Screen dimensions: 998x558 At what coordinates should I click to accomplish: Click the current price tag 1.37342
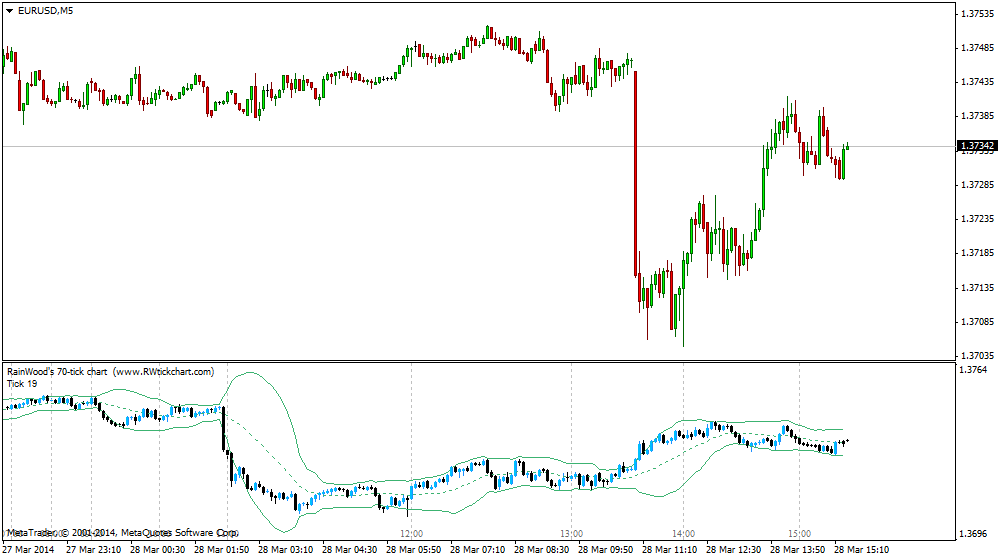tap(975, 146)
